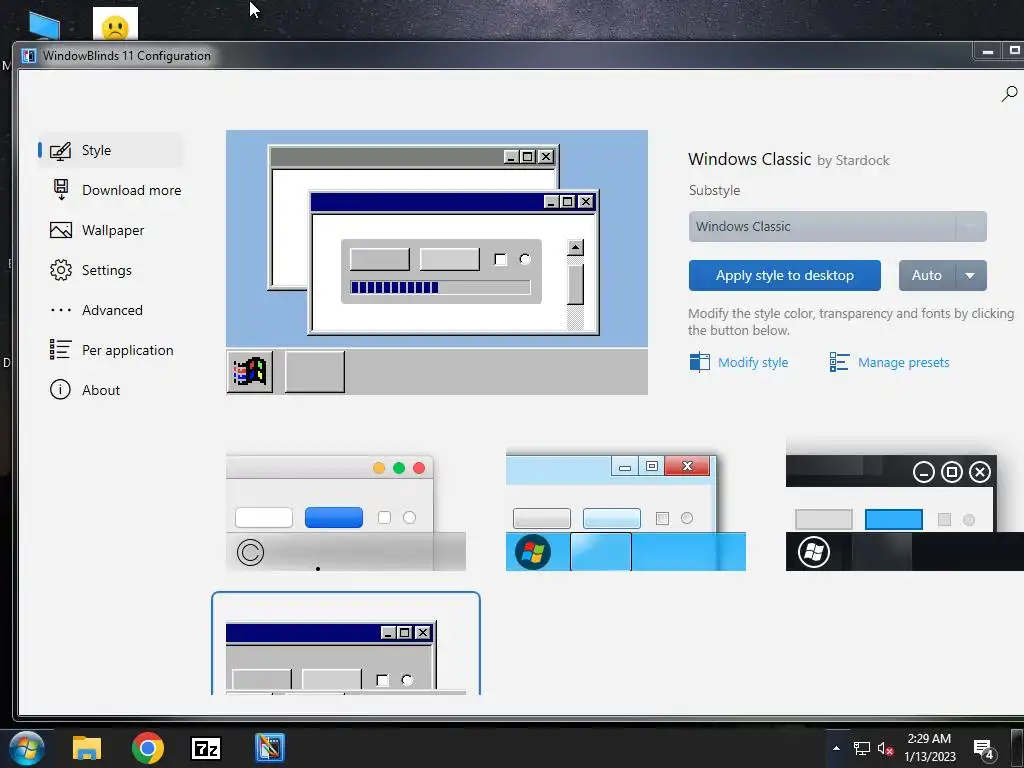The height and width of the screenshot is (768, 1024).
Task: Click the Advanced three-dots icon
Action: (x=61, y=310)
